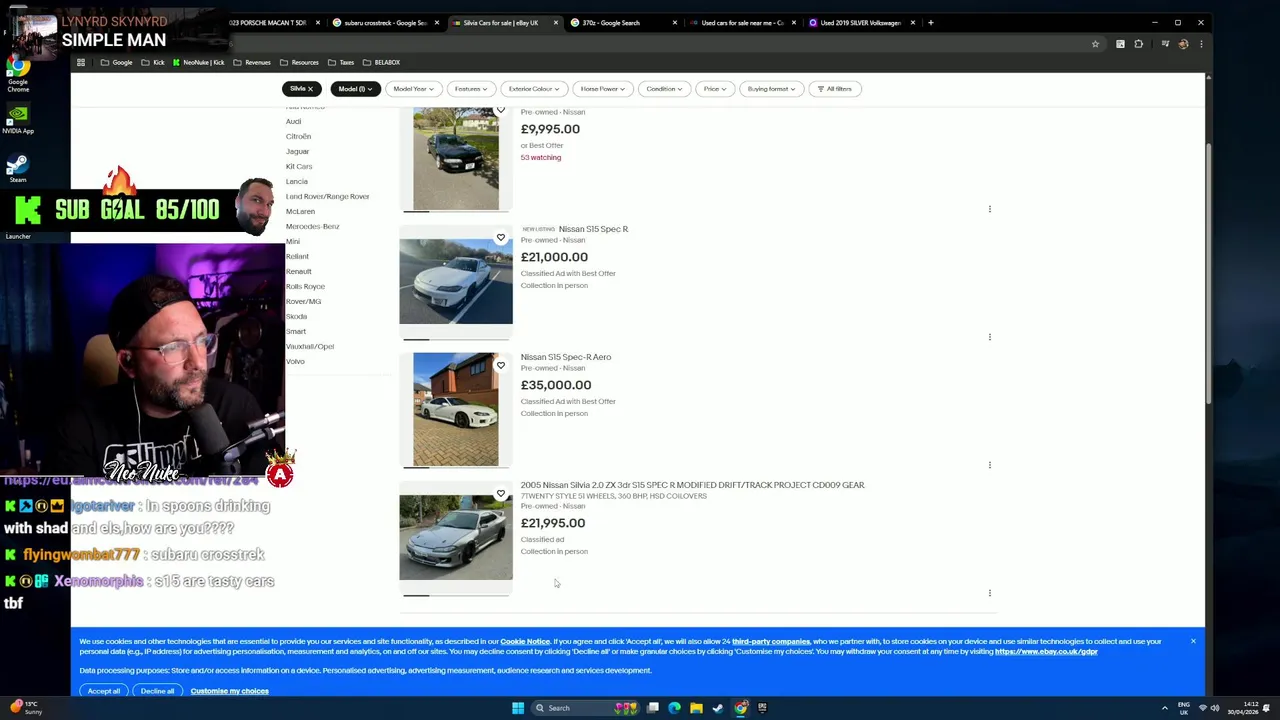The image size is (1280, 720).
Task: Open more options for £21,000 listing
Action: click(x=990, y=337)
